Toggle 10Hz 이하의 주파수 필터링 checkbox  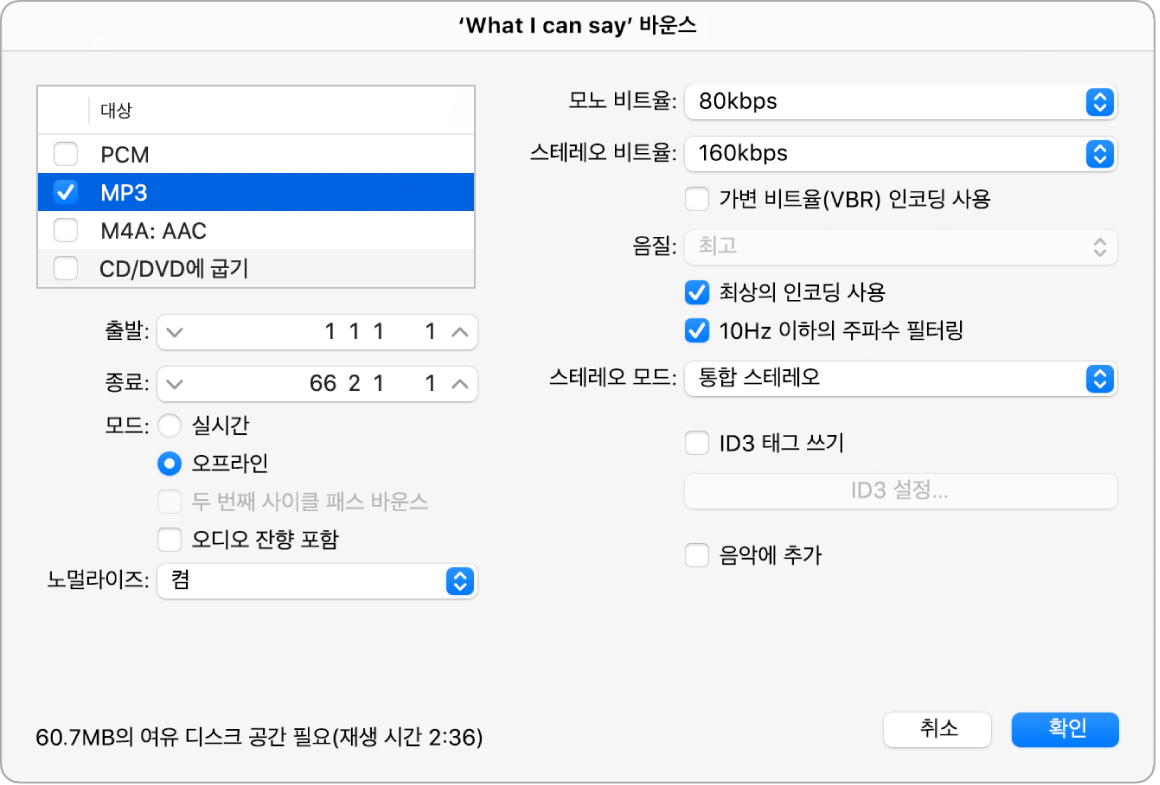point(697,330)
